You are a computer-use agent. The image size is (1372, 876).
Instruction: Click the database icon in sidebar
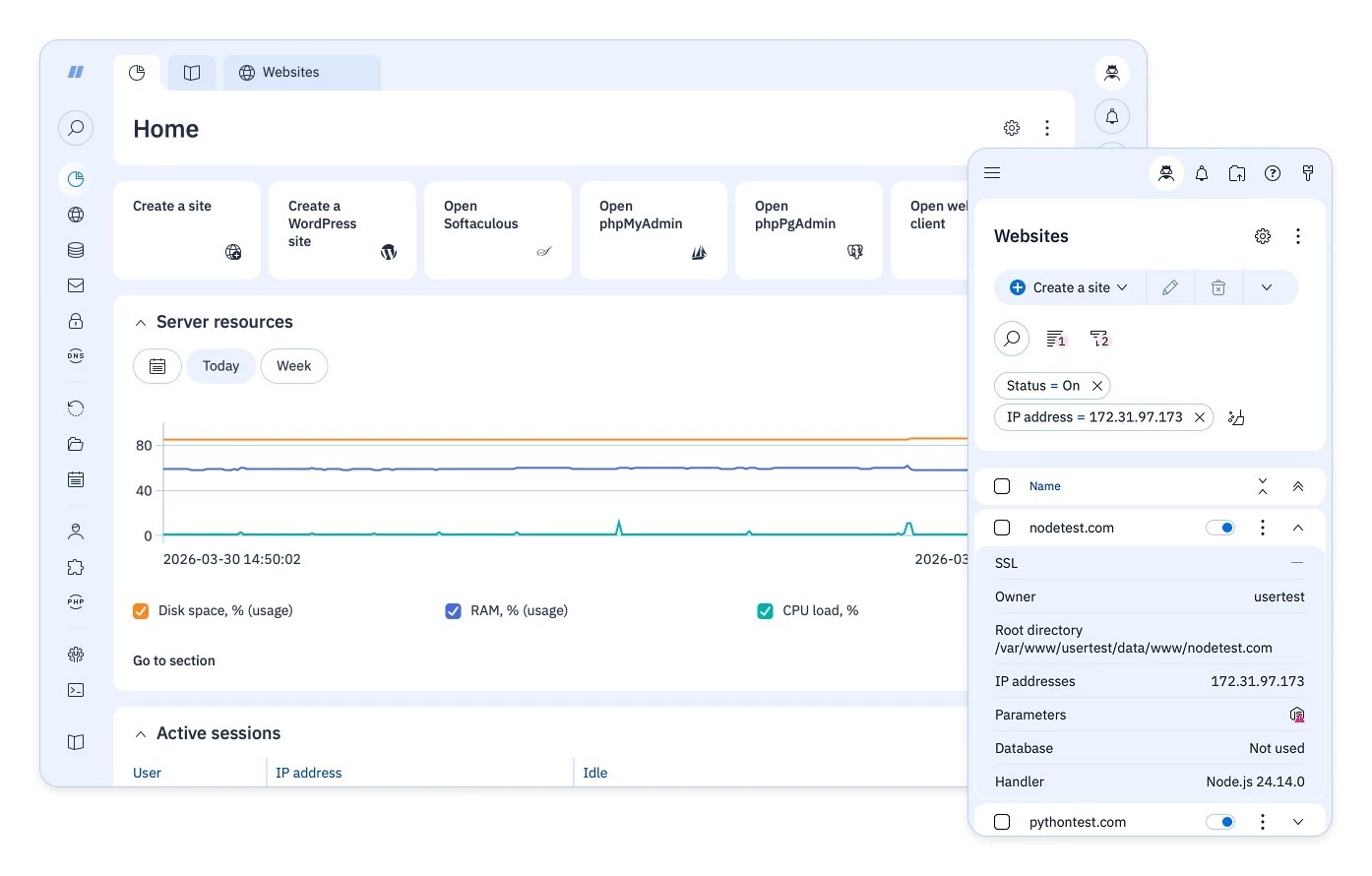pos(76,250)
